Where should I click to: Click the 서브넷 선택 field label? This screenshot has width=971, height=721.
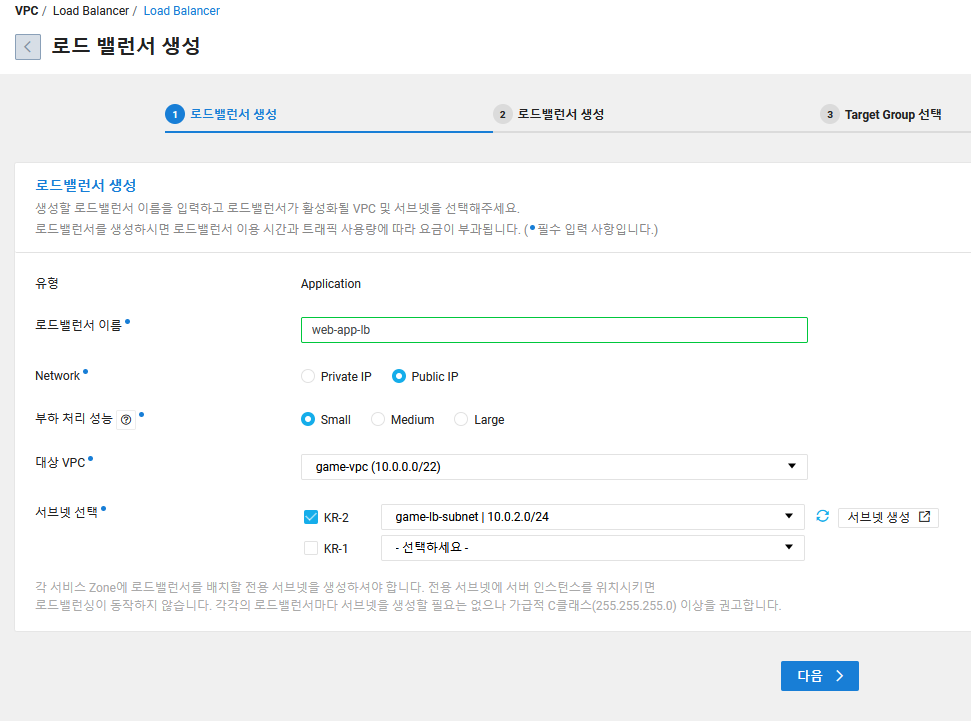[66, 512]
